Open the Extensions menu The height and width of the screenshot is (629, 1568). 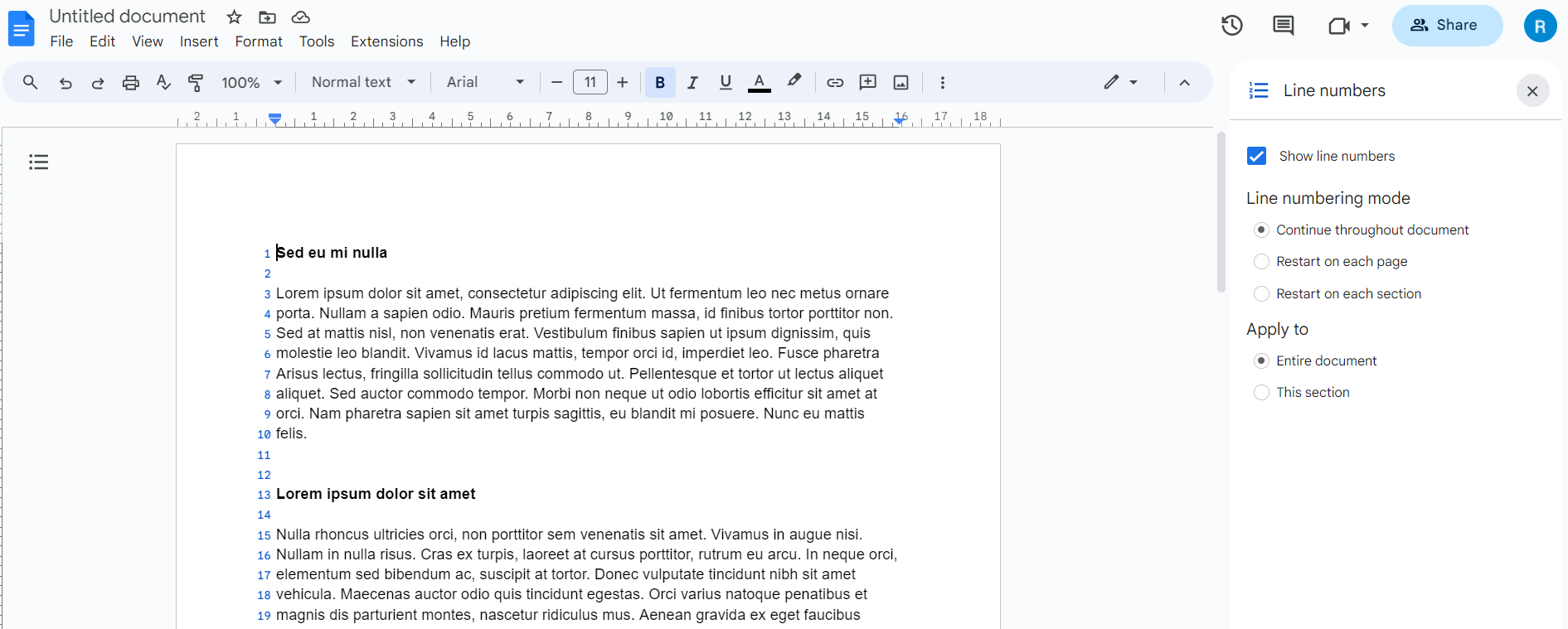pos(387,41)
